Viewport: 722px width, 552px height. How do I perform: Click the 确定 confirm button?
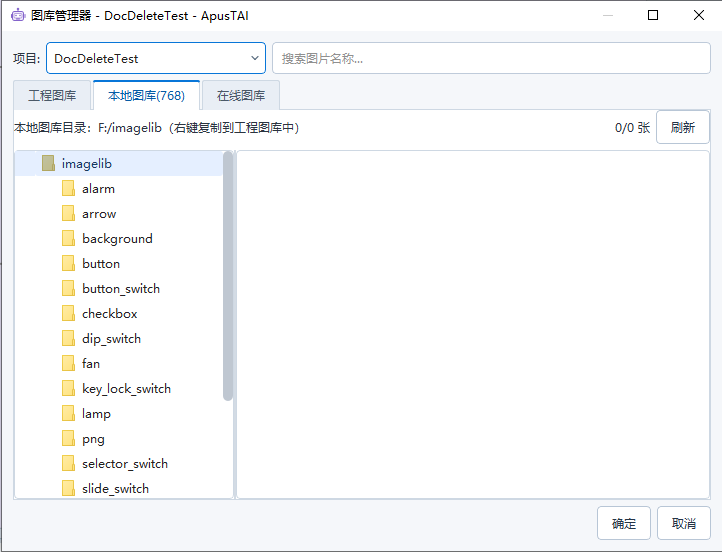coord(623,523)
